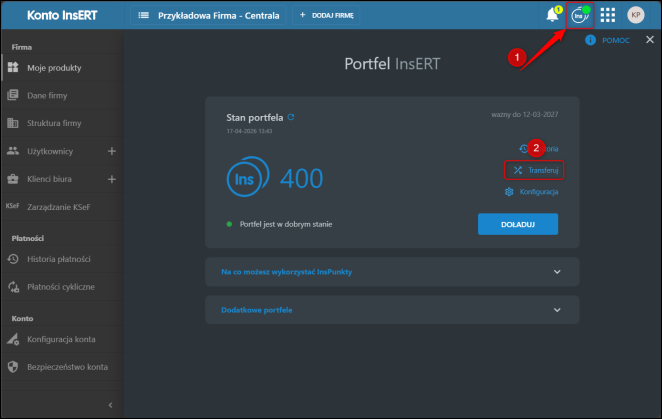
Task: Open the notifications bell
Action: pos(552,15)
